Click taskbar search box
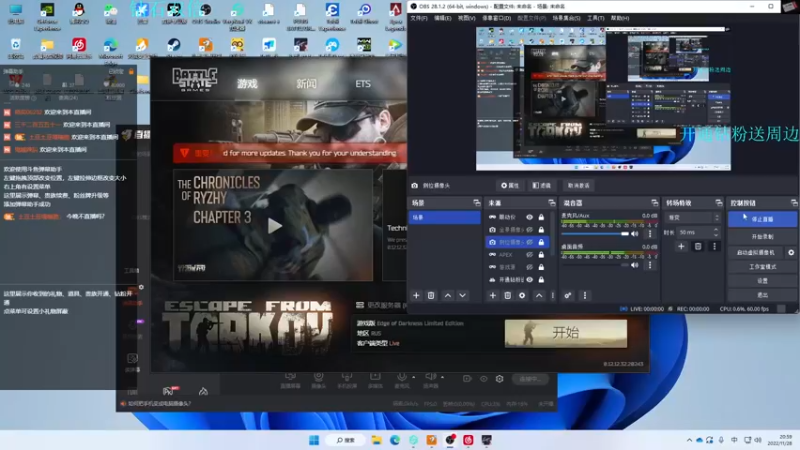This screenshot has height=450, width=800. pyautogui.click(x=346, y=440)
